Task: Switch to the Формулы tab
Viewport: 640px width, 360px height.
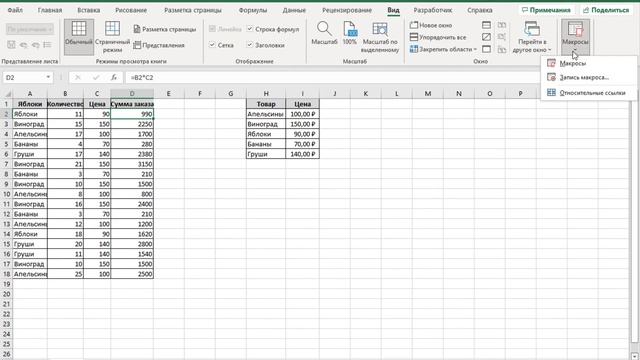Action: [253, 10]
